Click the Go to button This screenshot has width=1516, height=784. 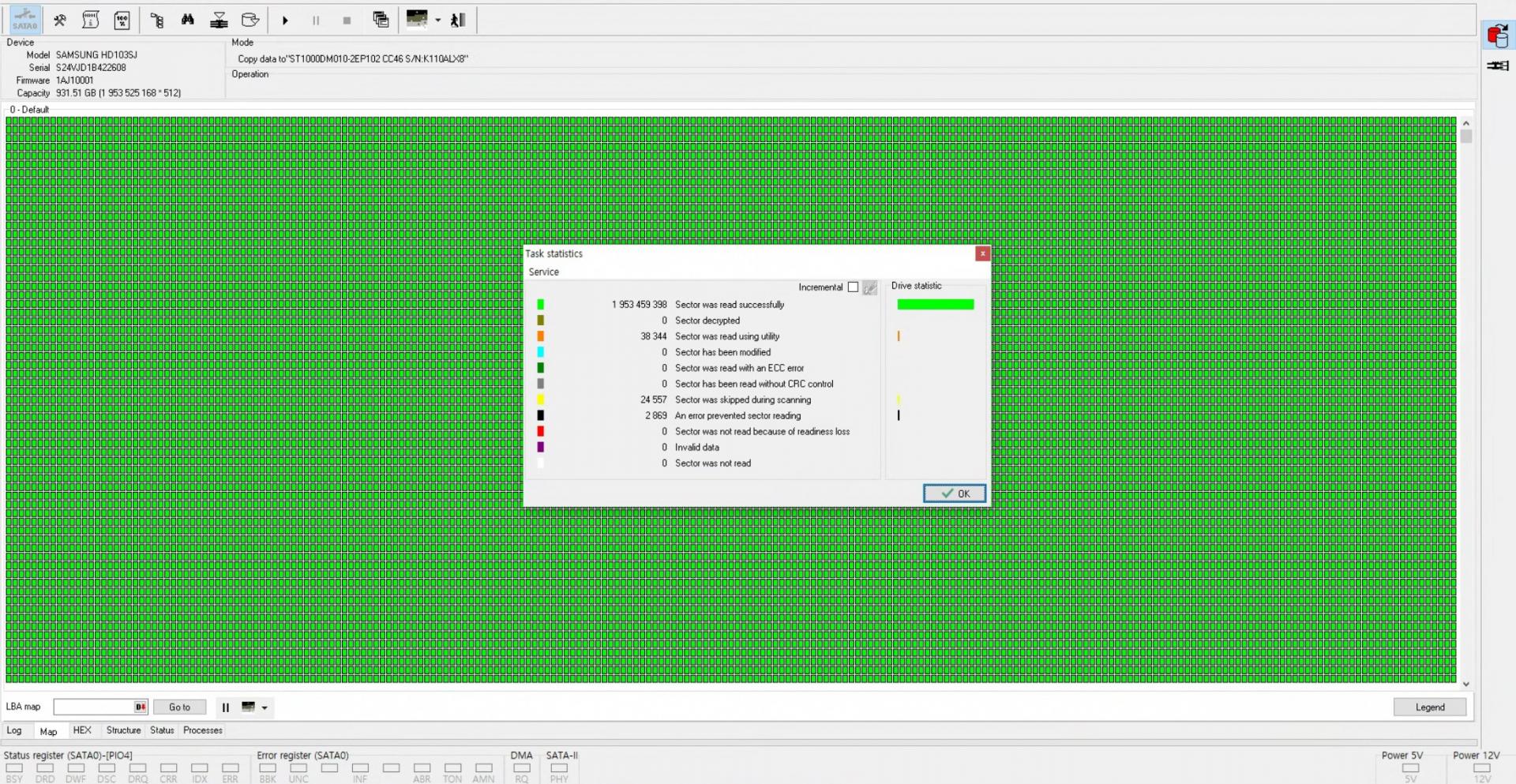tap(179, 707)
